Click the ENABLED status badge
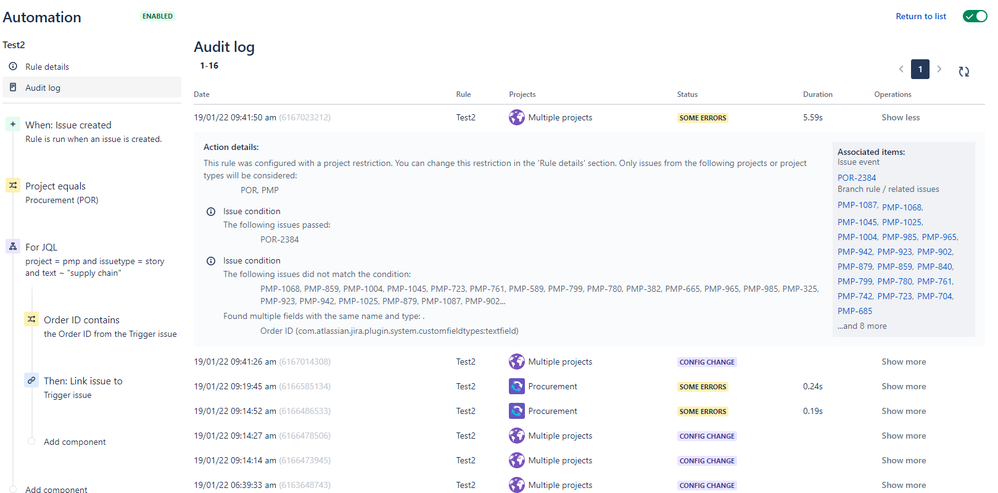The height and width of the screenshot is (493, 998). tap(157, 16)
